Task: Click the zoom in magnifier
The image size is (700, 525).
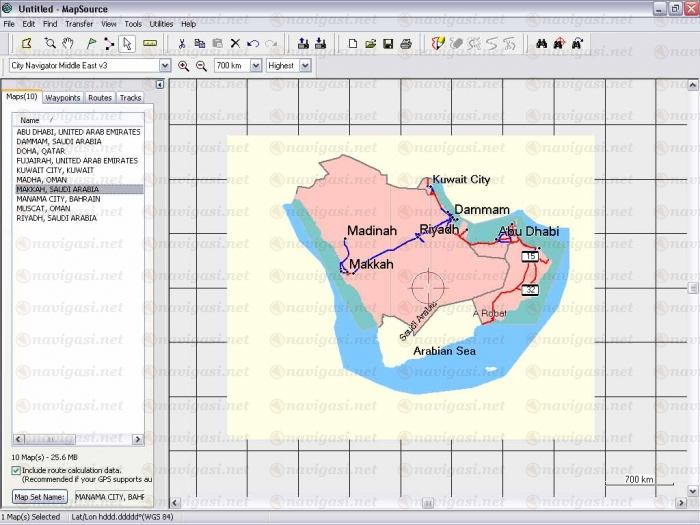Action: pos(184,65)
